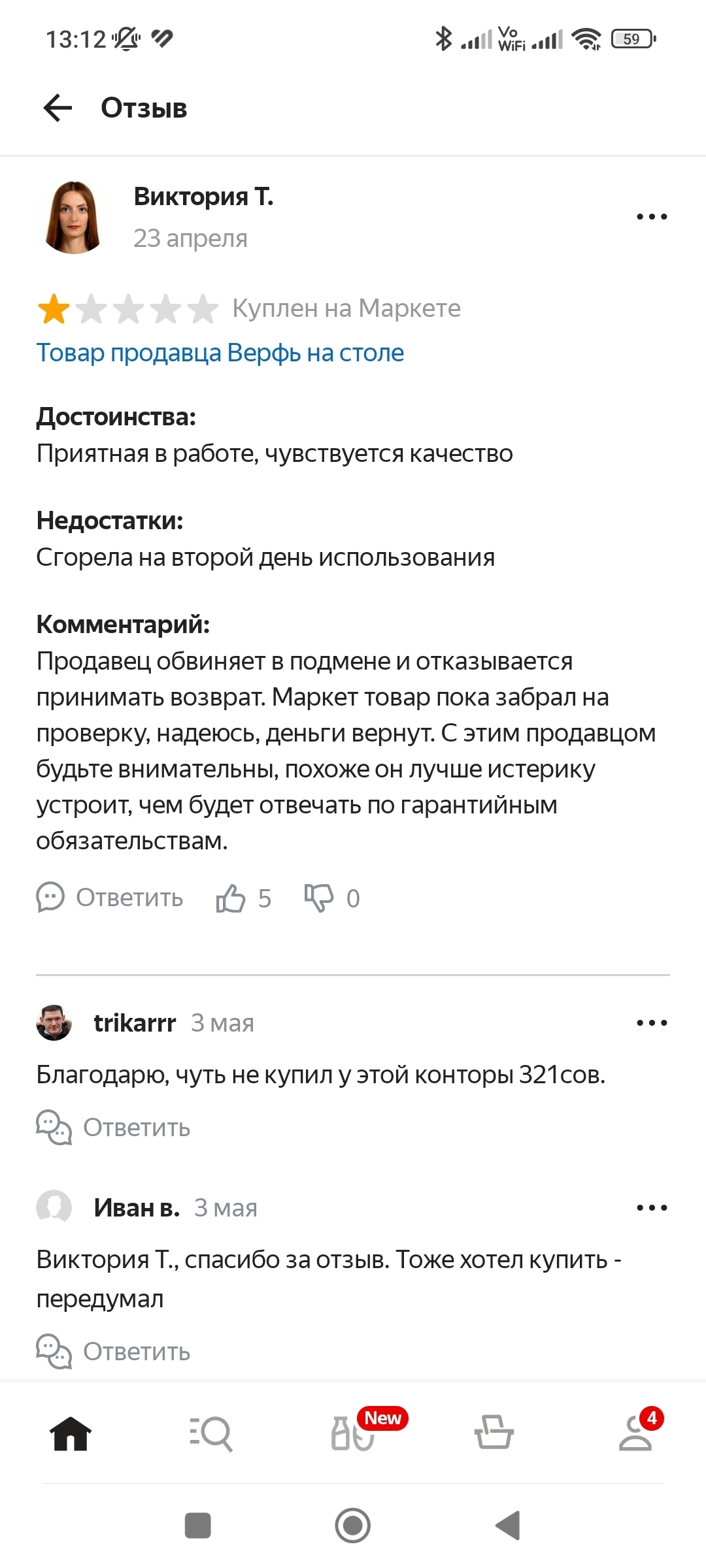The height and width of the screenshot is (1568, 706).
Task: Tap the back arrow in header
Action: point(58,108)
